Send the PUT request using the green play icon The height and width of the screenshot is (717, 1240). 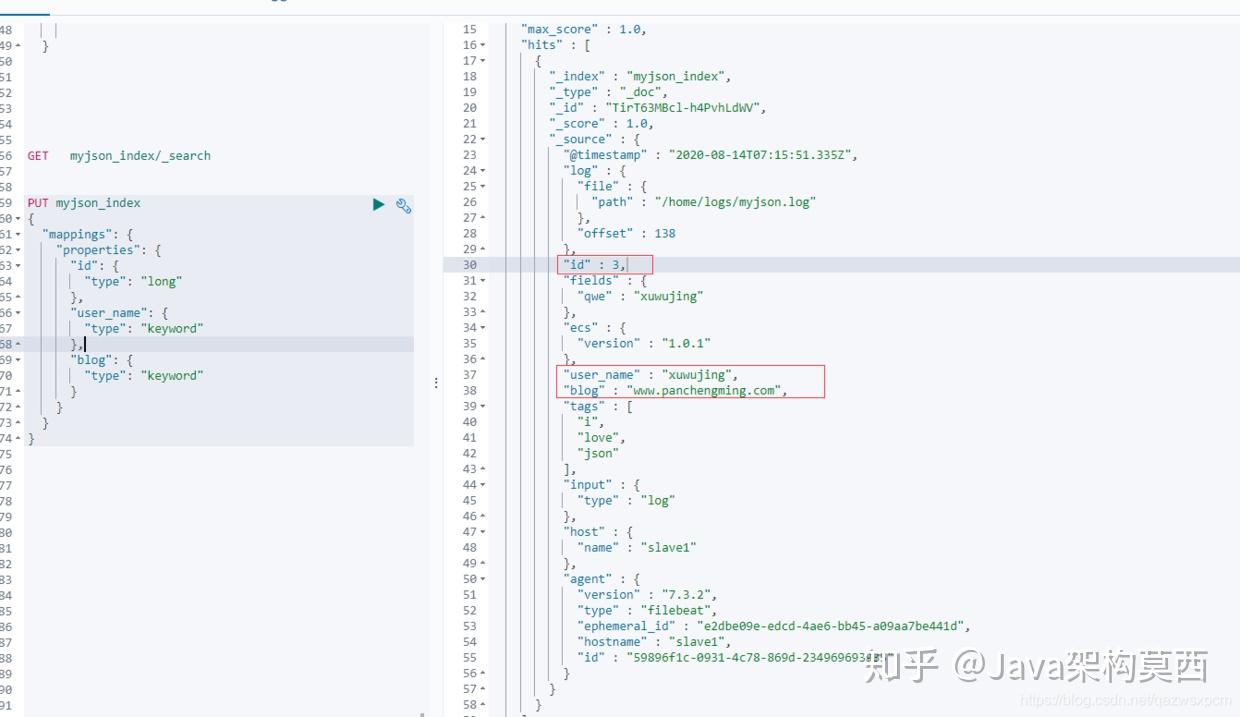pyautogui.click(x=378, y=204)
